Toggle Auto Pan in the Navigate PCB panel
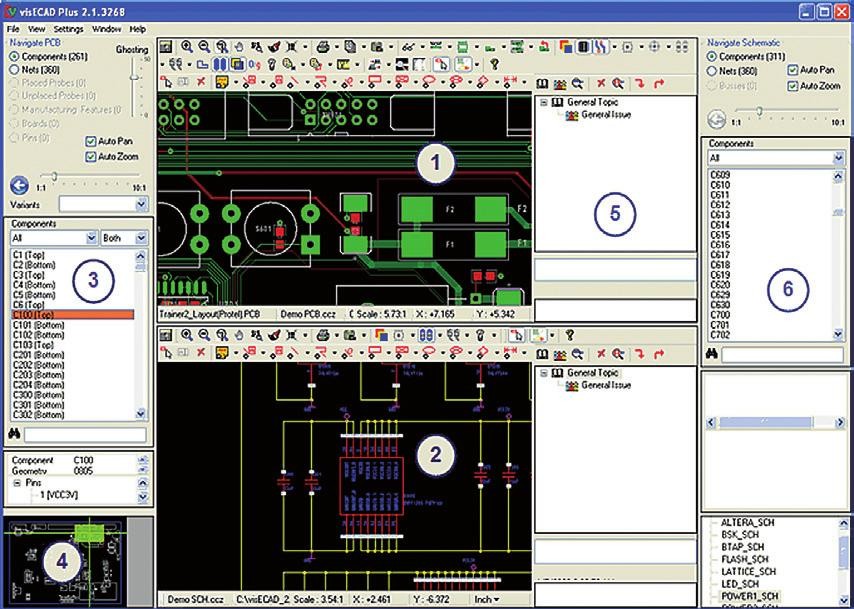The width and height of the screenshot is (854, 609). click(x=91, y=141)
